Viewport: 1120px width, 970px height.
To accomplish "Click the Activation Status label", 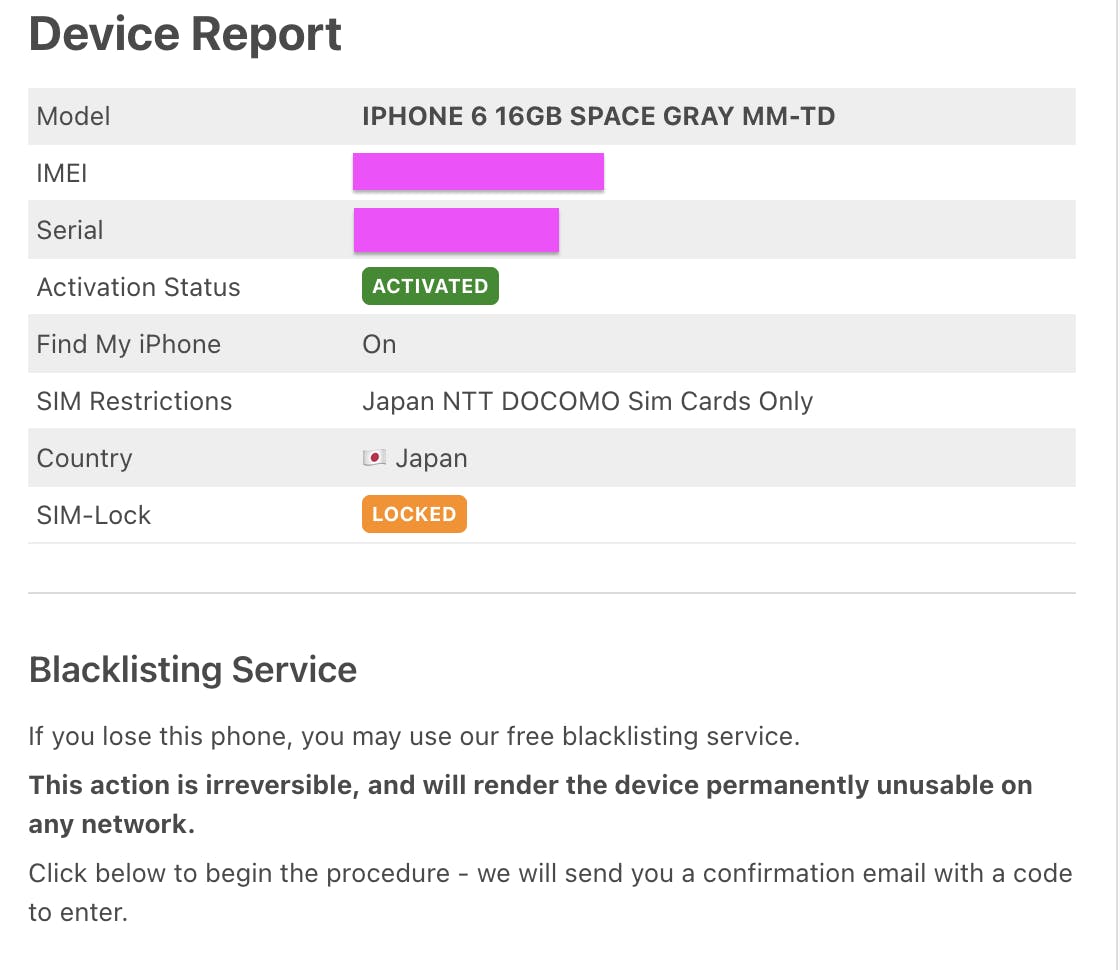I will (138, 287).
